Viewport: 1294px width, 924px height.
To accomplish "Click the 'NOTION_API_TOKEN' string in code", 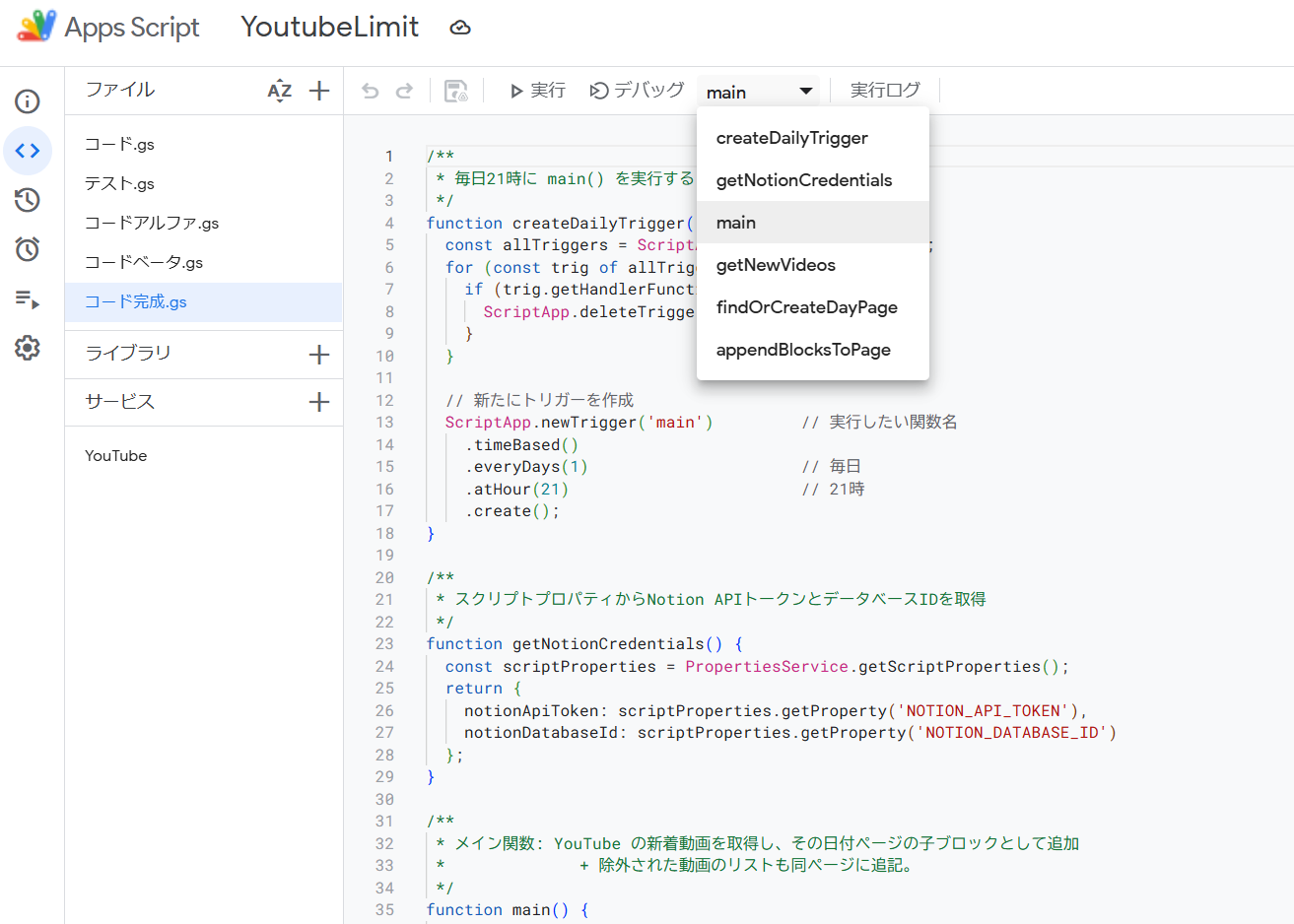I will click(983, 711).
